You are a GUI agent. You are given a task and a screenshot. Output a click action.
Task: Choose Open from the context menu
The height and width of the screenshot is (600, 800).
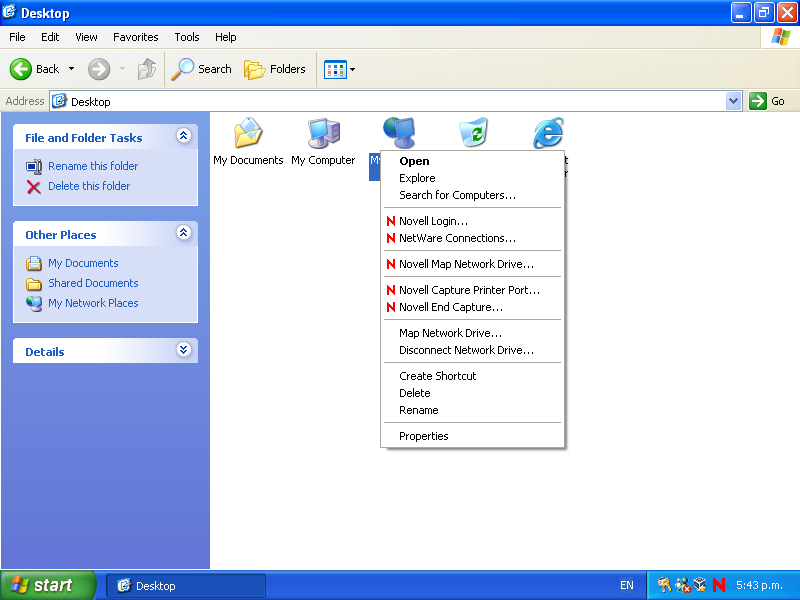[x=472, y=161]
